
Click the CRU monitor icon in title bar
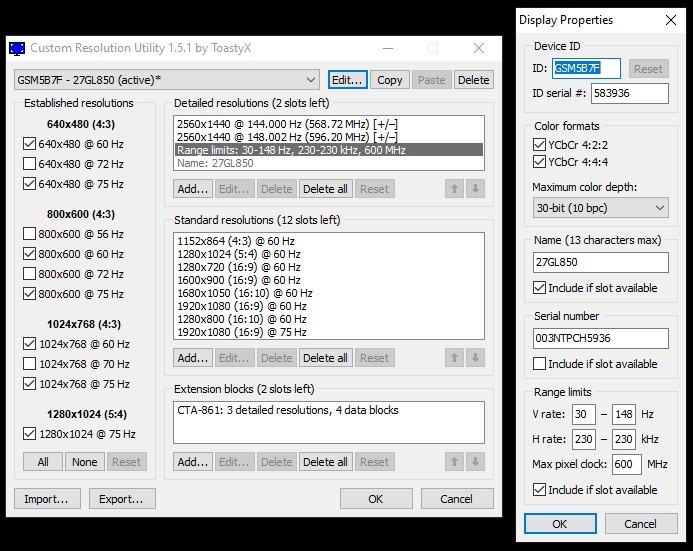point(17,48)
